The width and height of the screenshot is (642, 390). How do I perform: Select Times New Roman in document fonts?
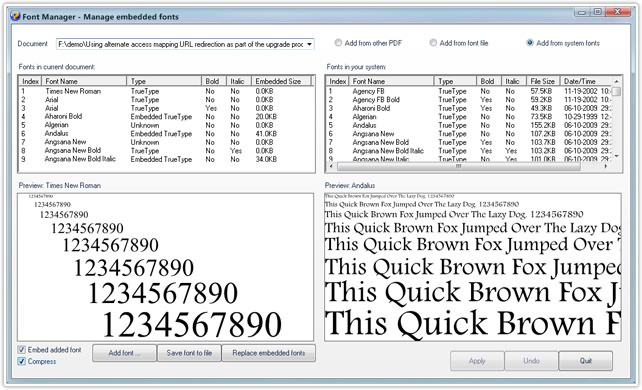(x=166, y=91)
